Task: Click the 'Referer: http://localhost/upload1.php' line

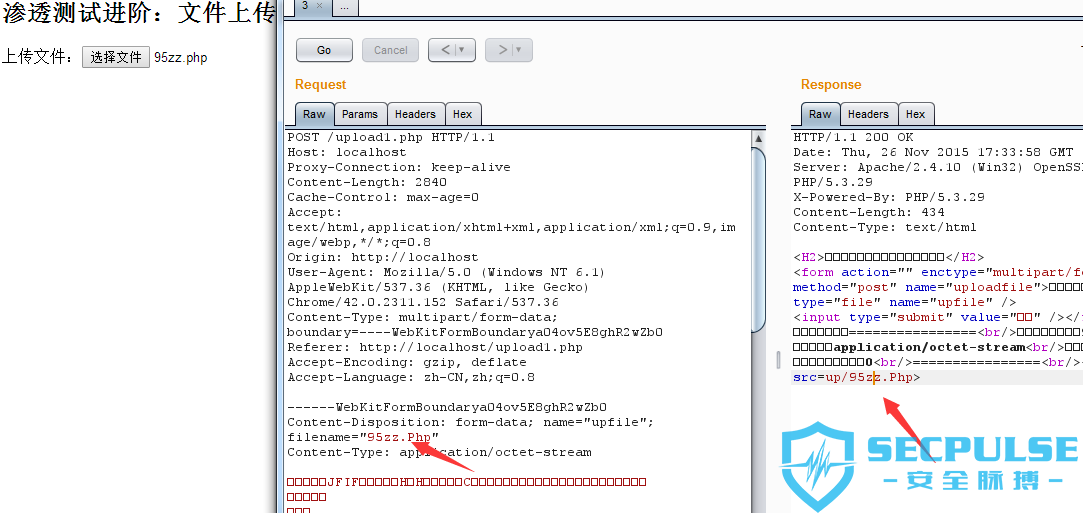Action: [434, 347]
